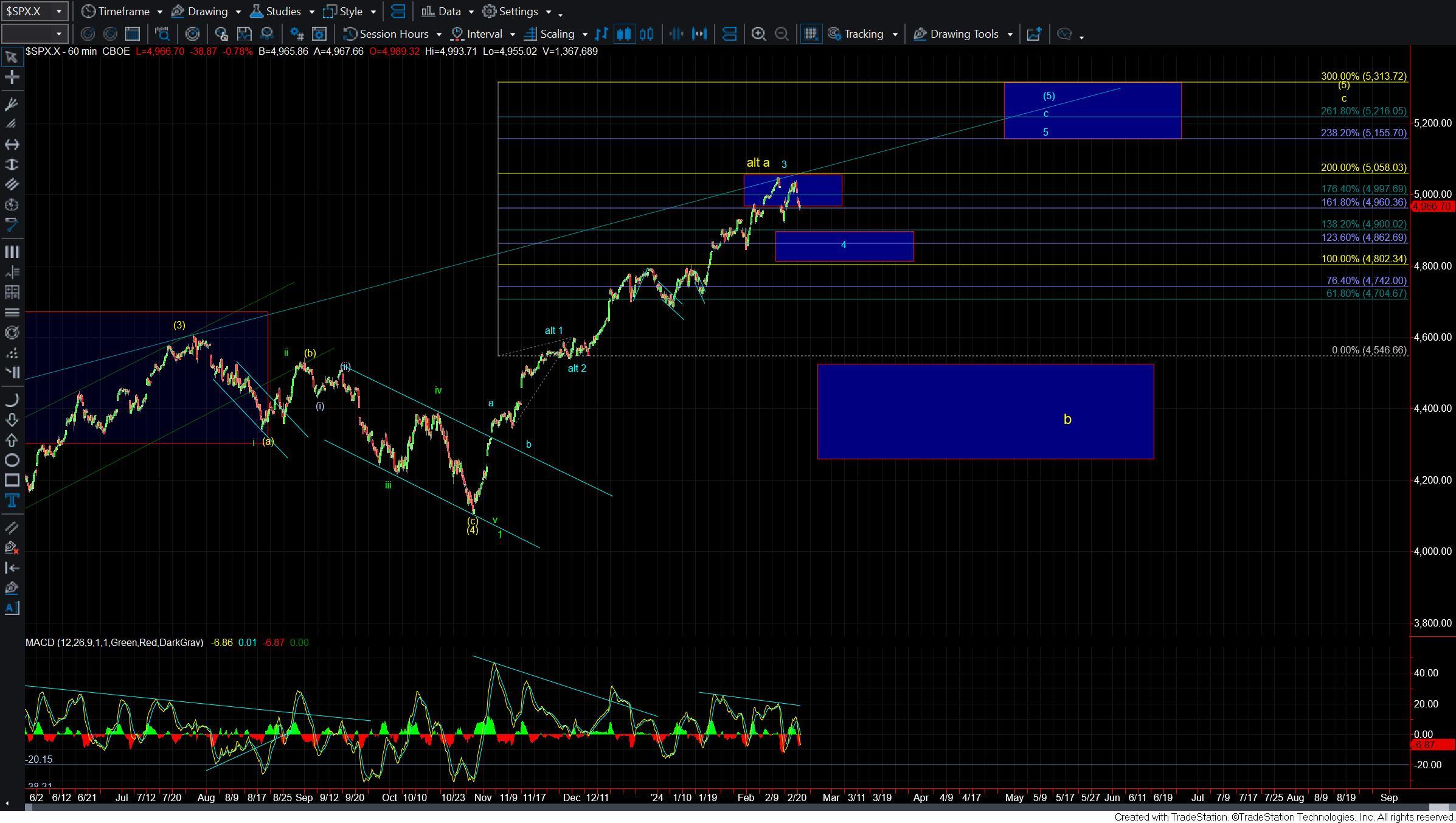Click the snap-to-left arrow icon

(12, 568)
